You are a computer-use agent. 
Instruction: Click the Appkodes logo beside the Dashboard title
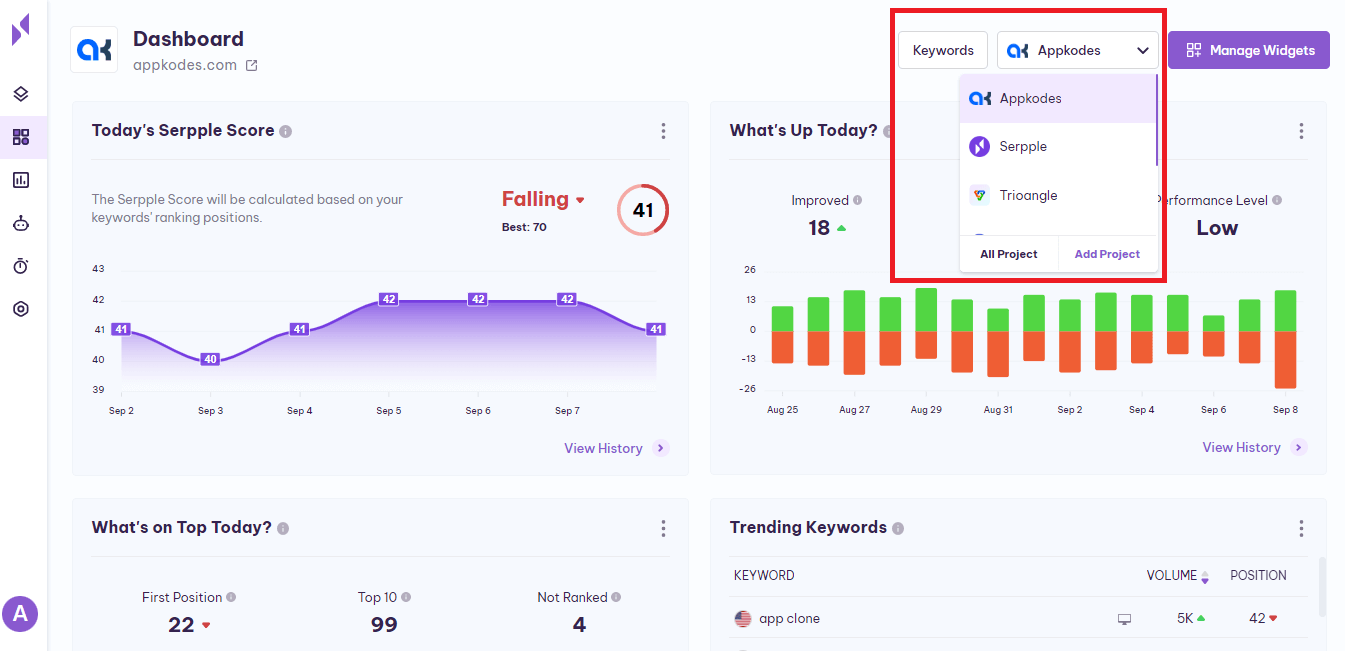[x=94, y=50]
